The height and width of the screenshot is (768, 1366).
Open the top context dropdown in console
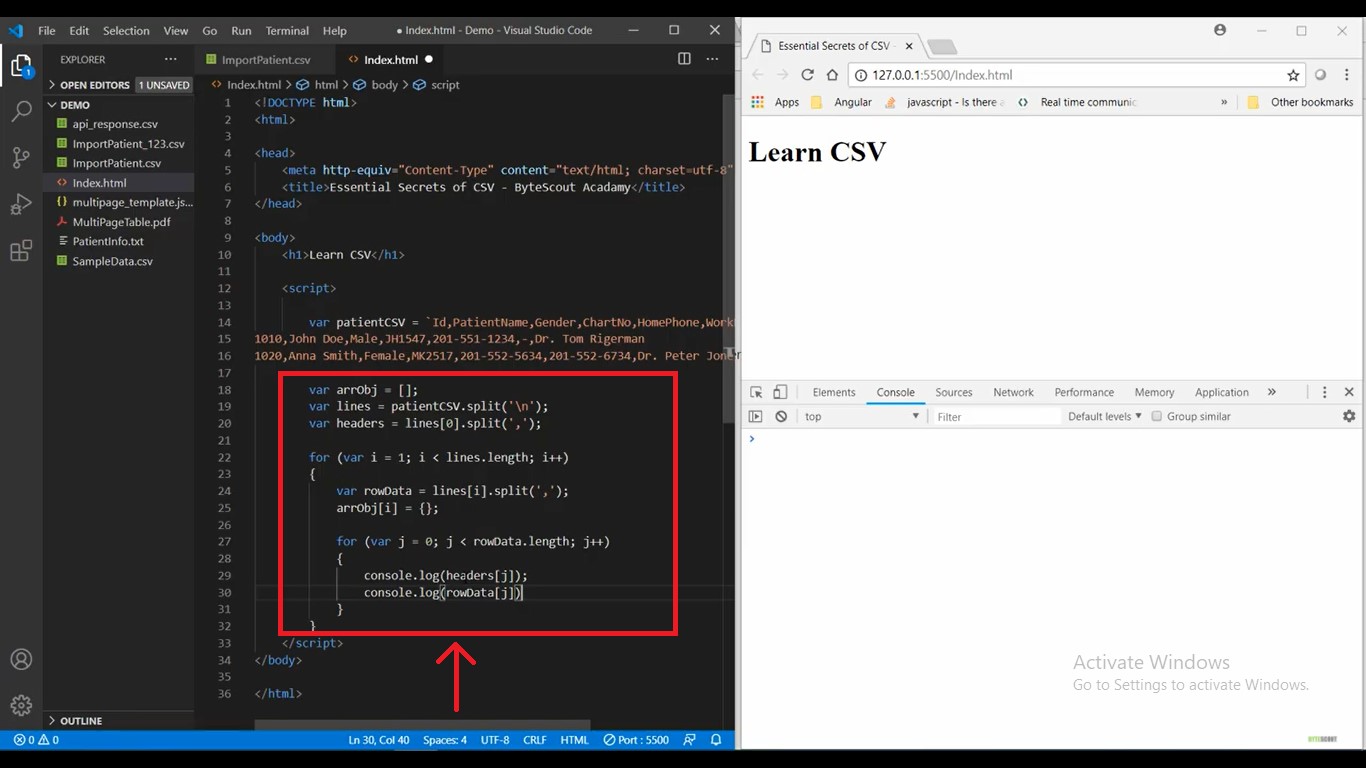(x=861, y=416)
